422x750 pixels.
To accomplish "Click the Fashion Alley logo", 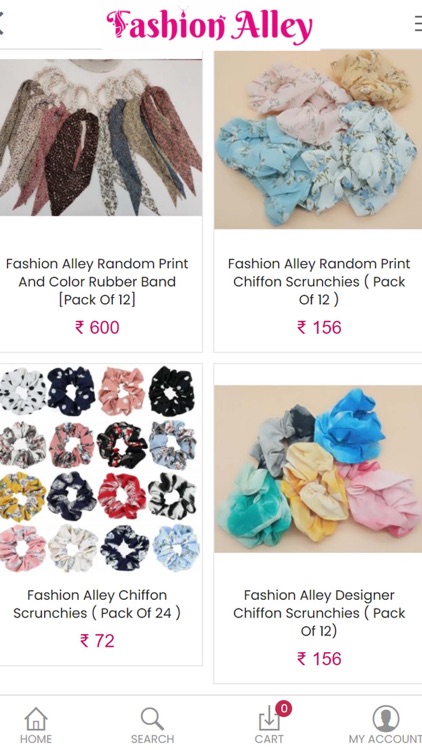I will click(x=210, y=25).
